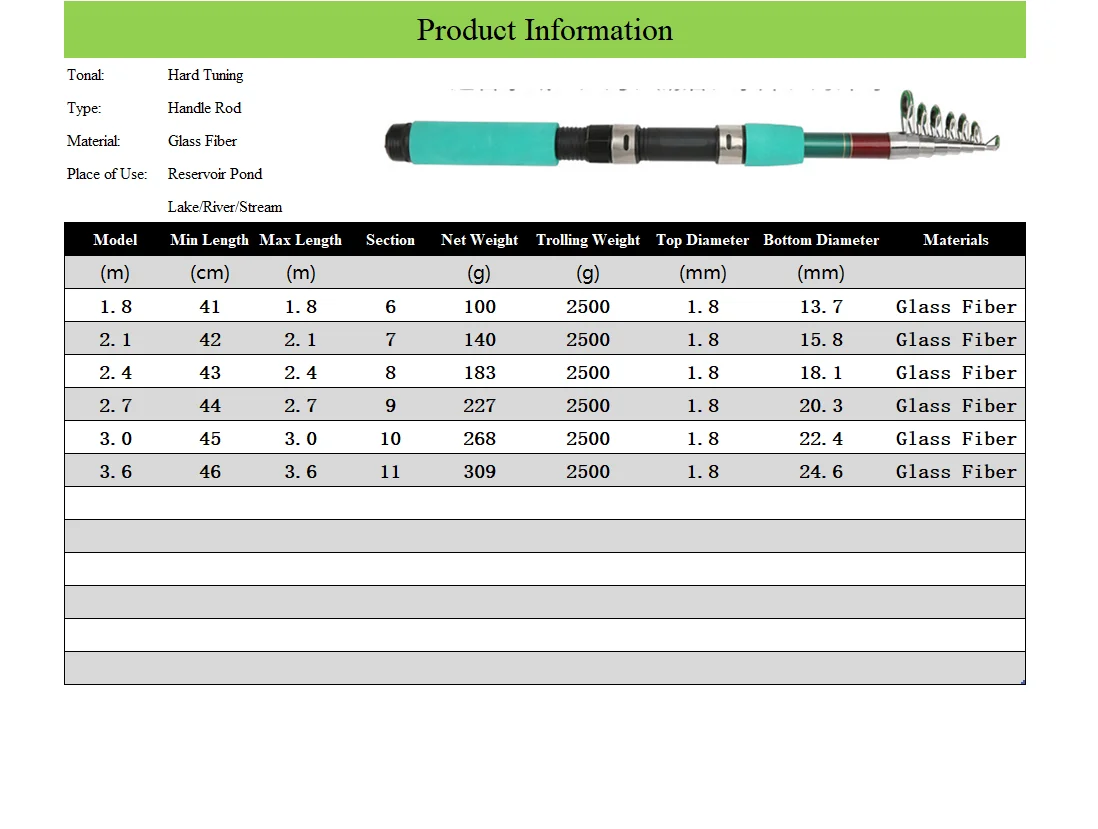This screenshot has height=829, width=1098.
Task: Click the 'Trolling Weight' column header
Action: pos(588,239)
